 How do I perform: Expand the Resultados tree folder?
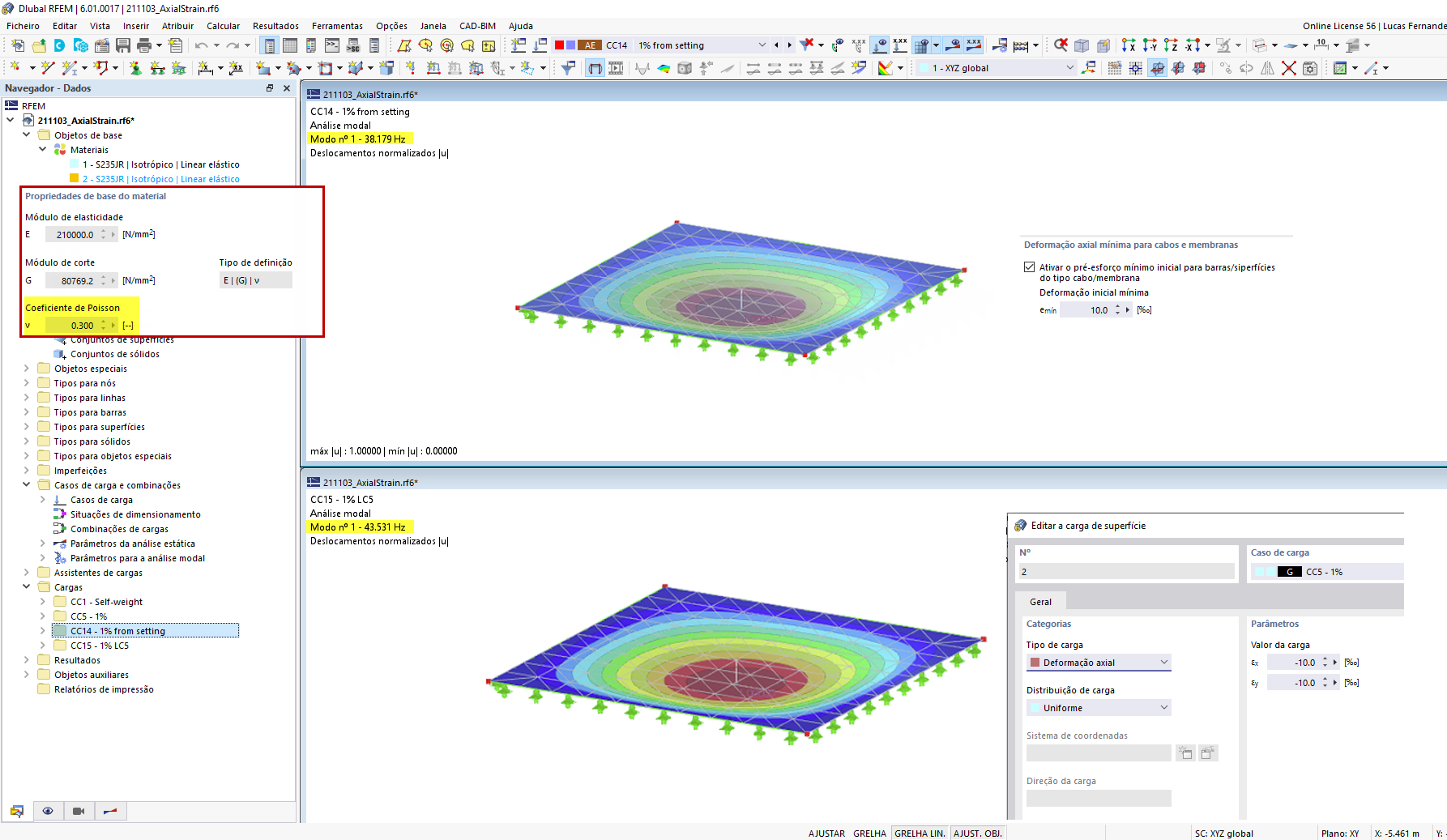click(27, 660)
